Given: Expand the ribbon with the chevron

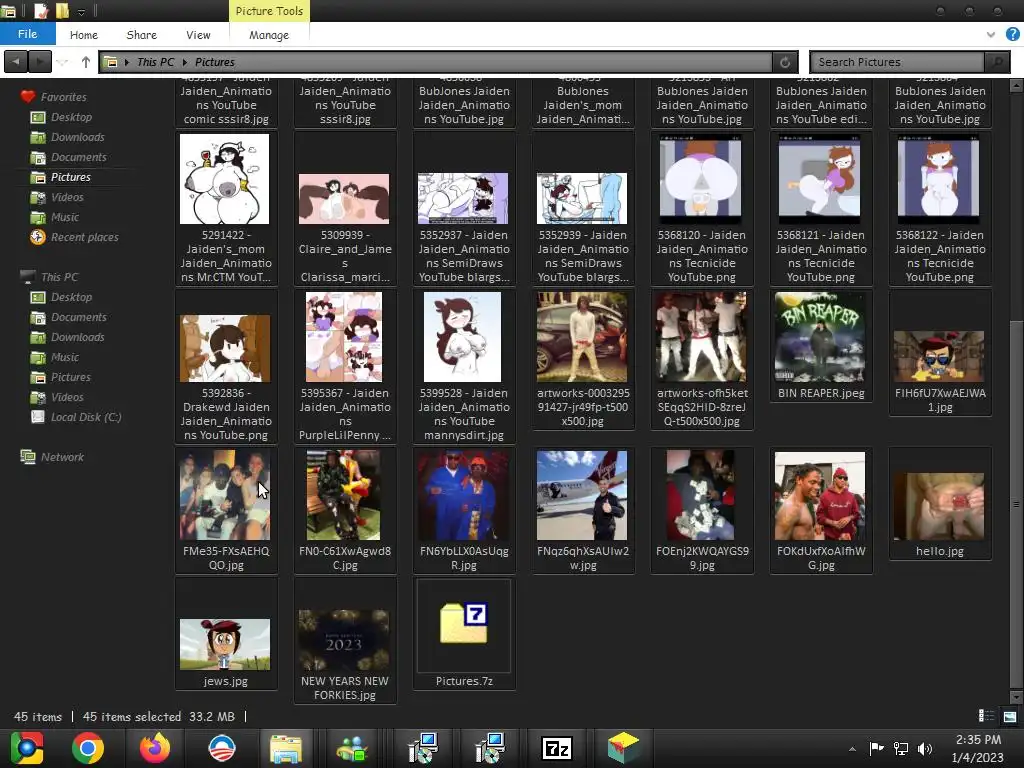Looking at the screenshot, I should point(991,35).
